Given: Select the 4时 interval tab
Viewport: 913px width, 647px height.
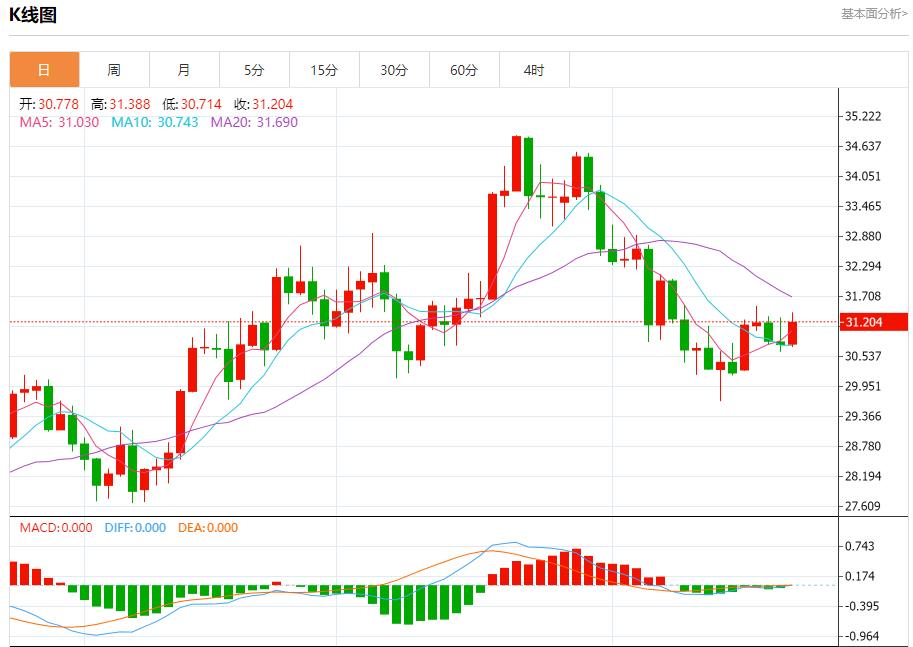Looking at the screenshot, I should (534, 70).
